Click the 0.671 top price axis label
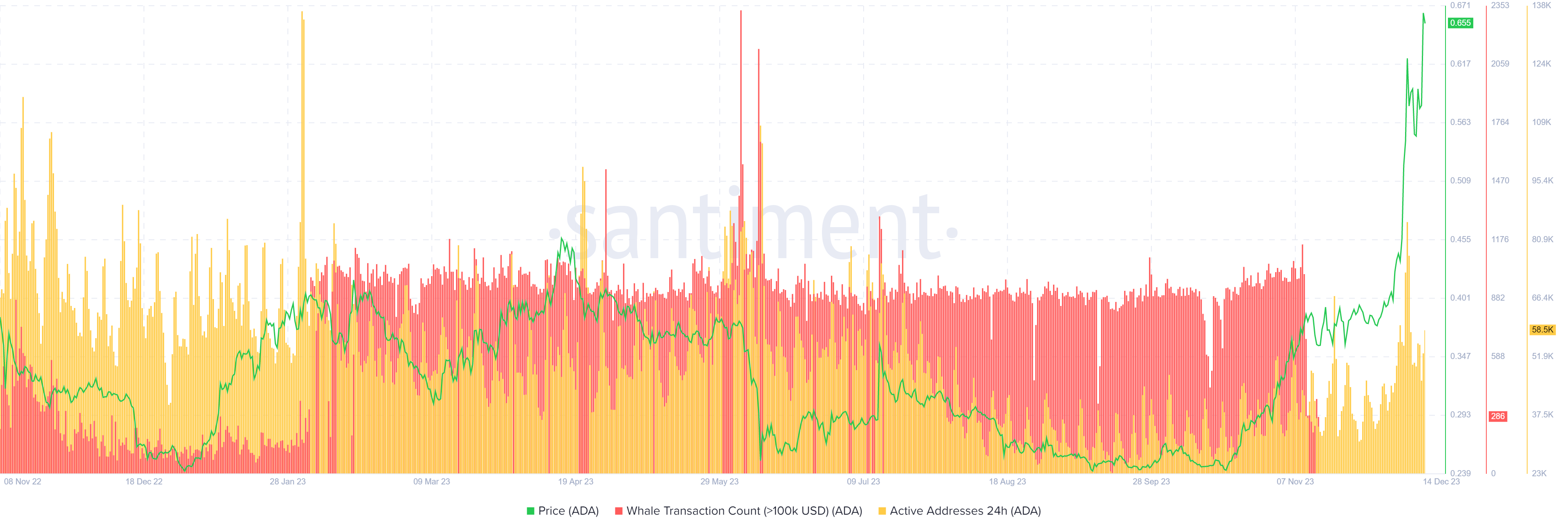Screen dimensions: 1568x531 coord(1460,5)
